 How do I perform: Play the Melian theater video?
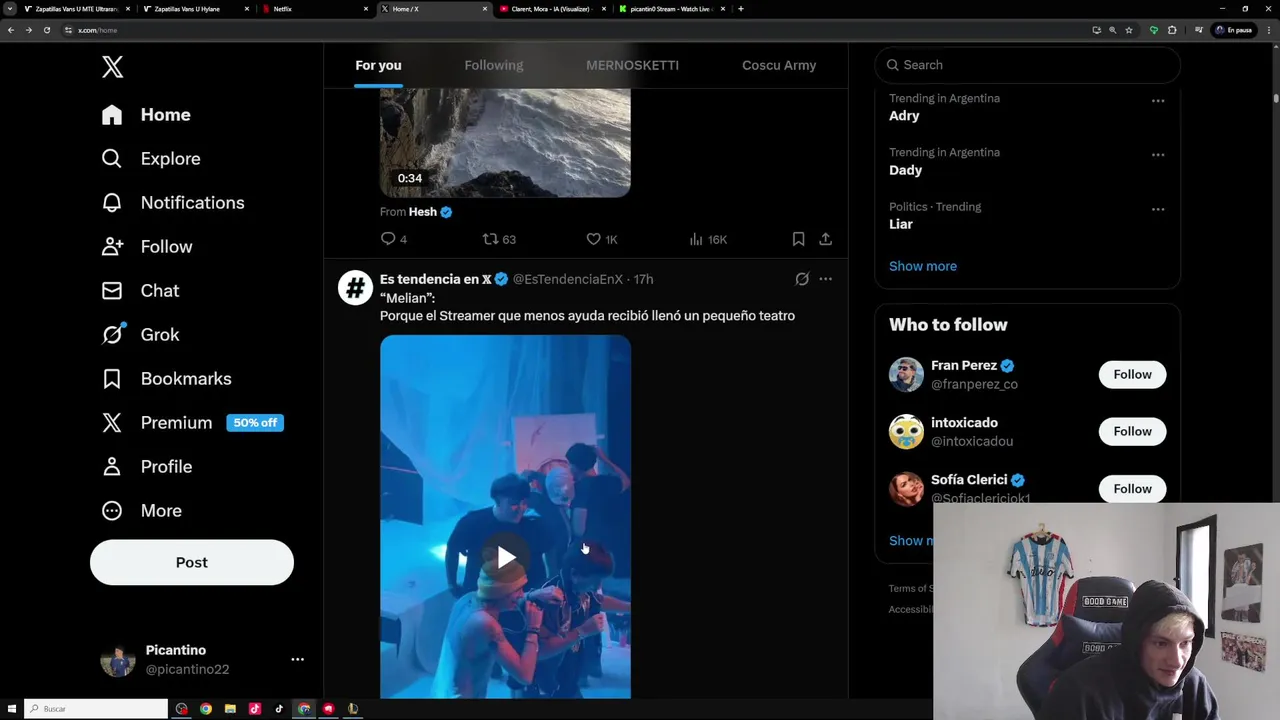point(506,557)
